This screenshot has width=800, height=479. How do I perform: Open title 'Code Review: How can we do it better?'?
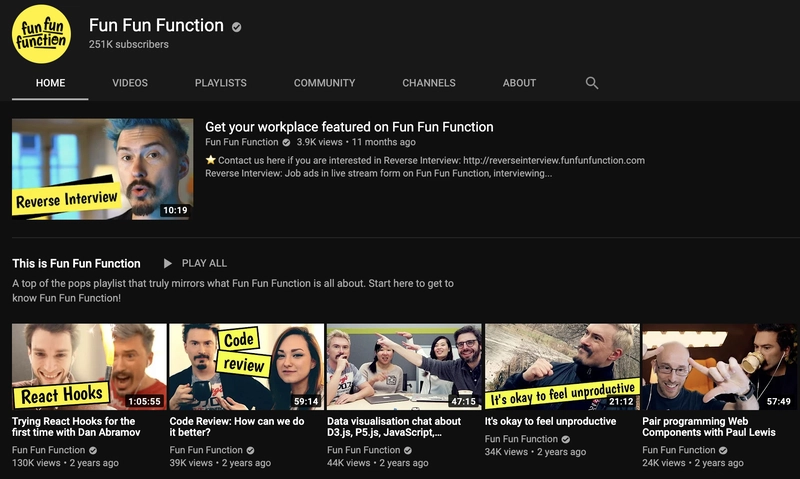pos(237,426)
